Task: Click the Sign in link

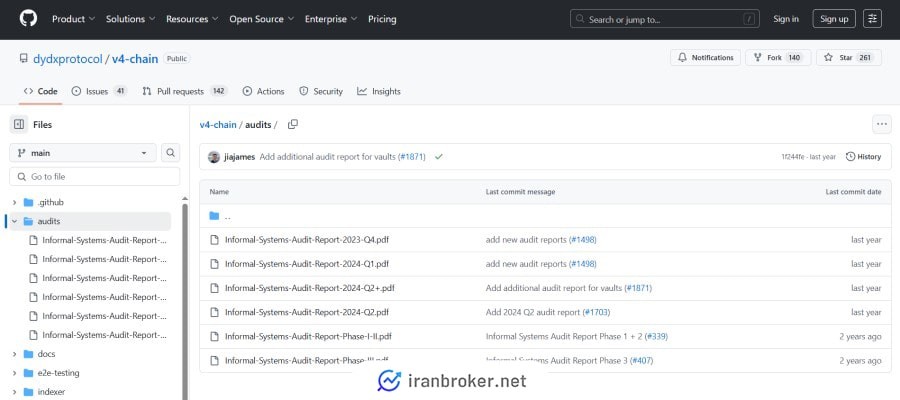Action: coord(786,19)
